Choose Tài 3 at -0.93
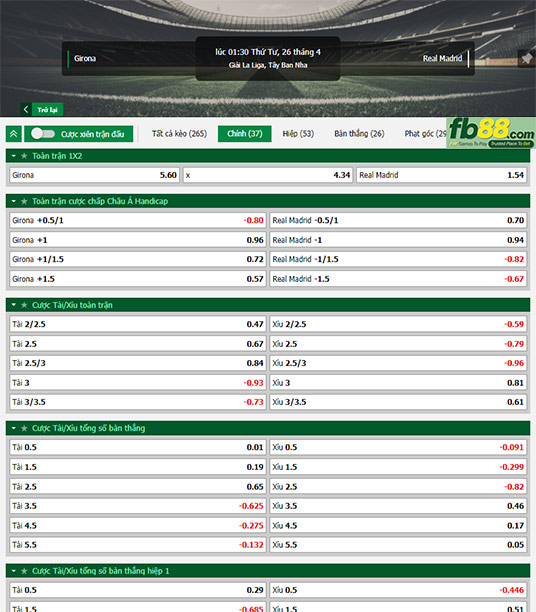This screenshot has width=536, height=612. click(138, 383)
